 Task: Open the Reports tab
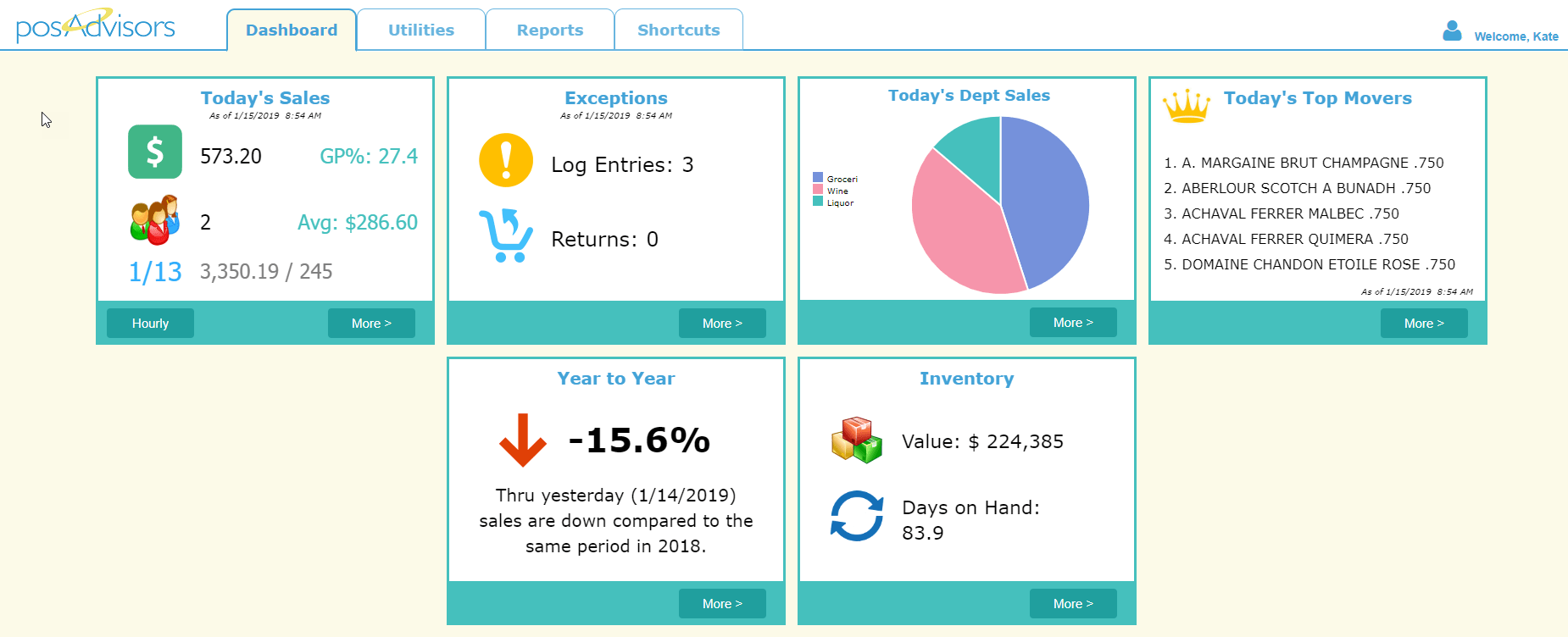pos(550,30)
